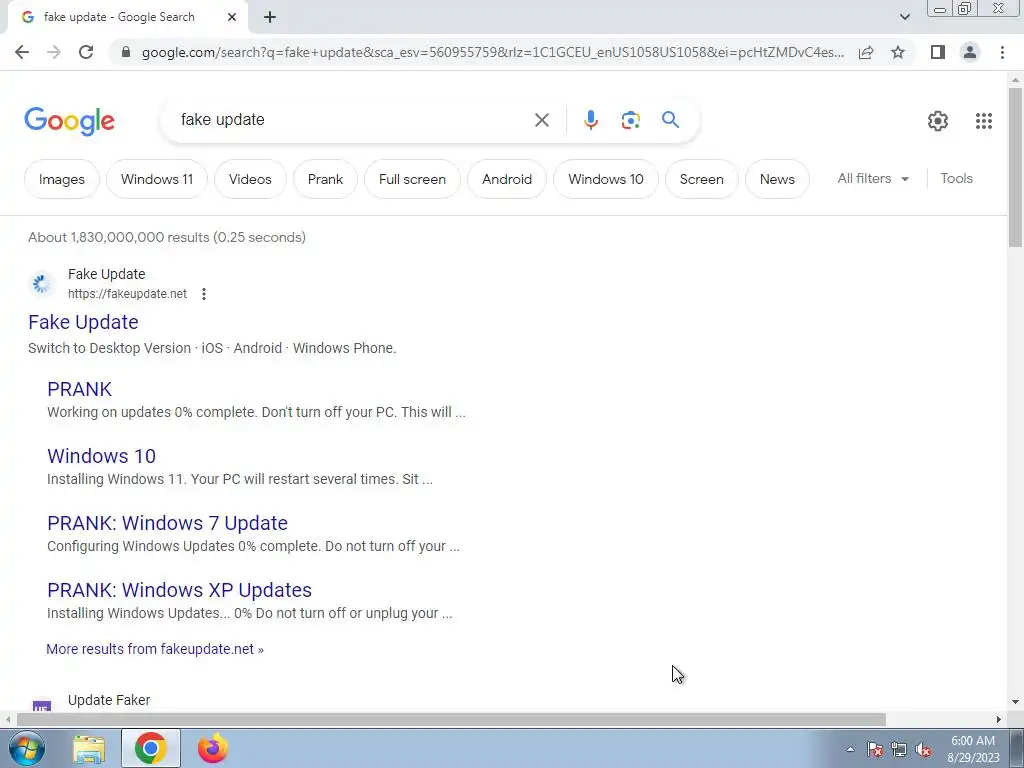The image size is (1024, 768).
Task: Open the options dots next to fakeupdate.net
Action: pyautogui.click(x=204, y=294)
